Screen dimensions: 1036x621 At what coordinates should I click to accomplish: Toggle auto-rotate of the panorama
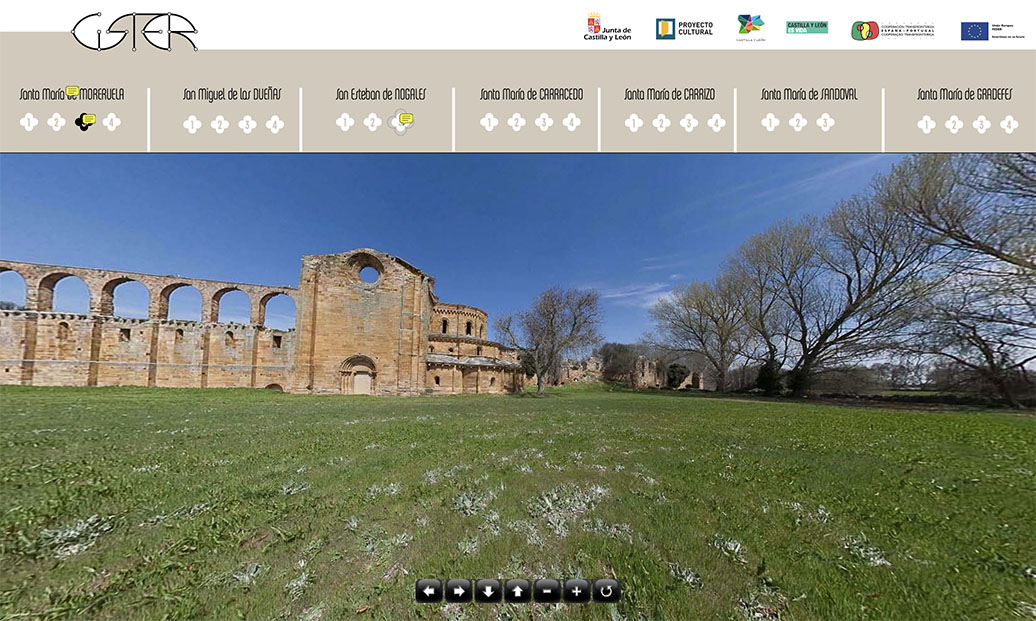pyautogui.click(x=606, y=591)
